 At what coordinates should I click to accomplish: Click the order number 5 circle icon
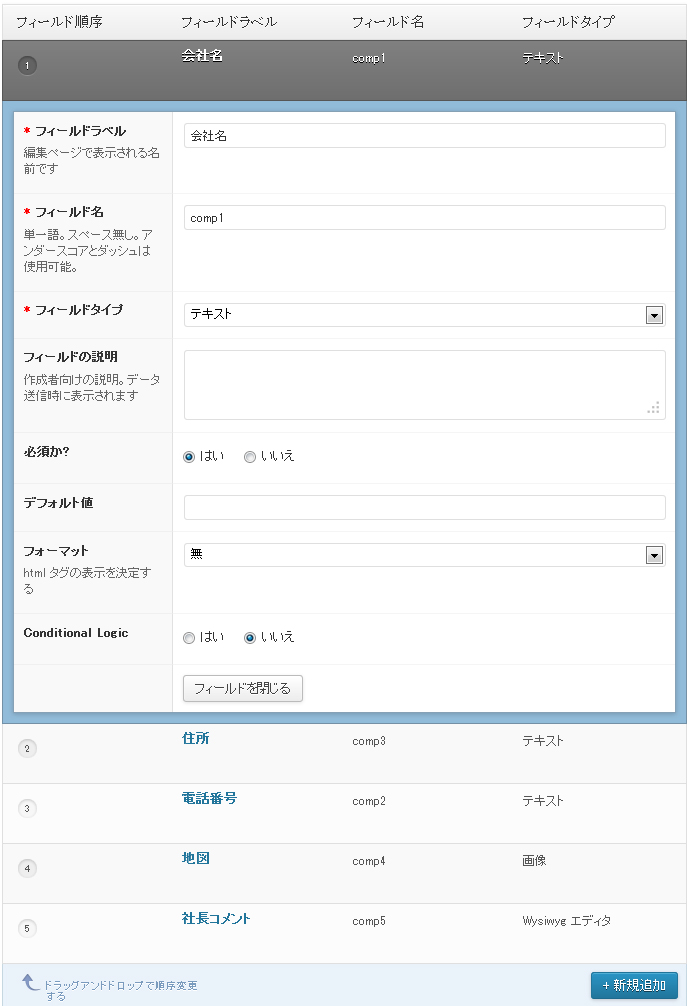point(27,928)
